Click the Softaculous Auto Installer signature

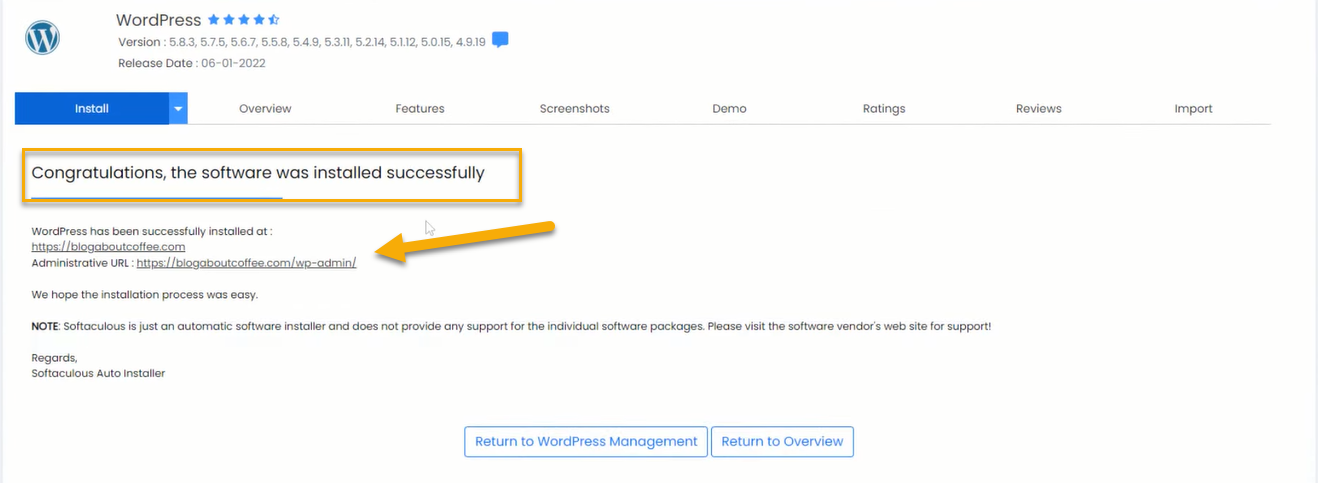click(x=98, y=373)
